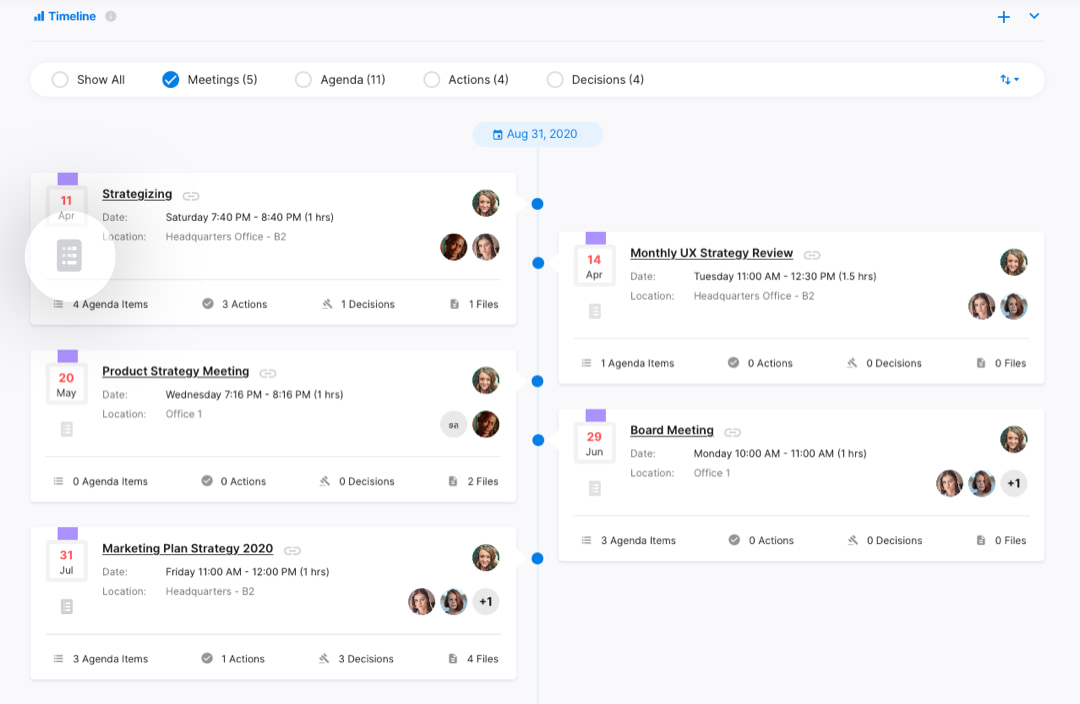Image resolution: width=1080 pixels, height=704 pixels.
Task: Click the file icon beside 1 Files
Action: click(x=455, y=304)
